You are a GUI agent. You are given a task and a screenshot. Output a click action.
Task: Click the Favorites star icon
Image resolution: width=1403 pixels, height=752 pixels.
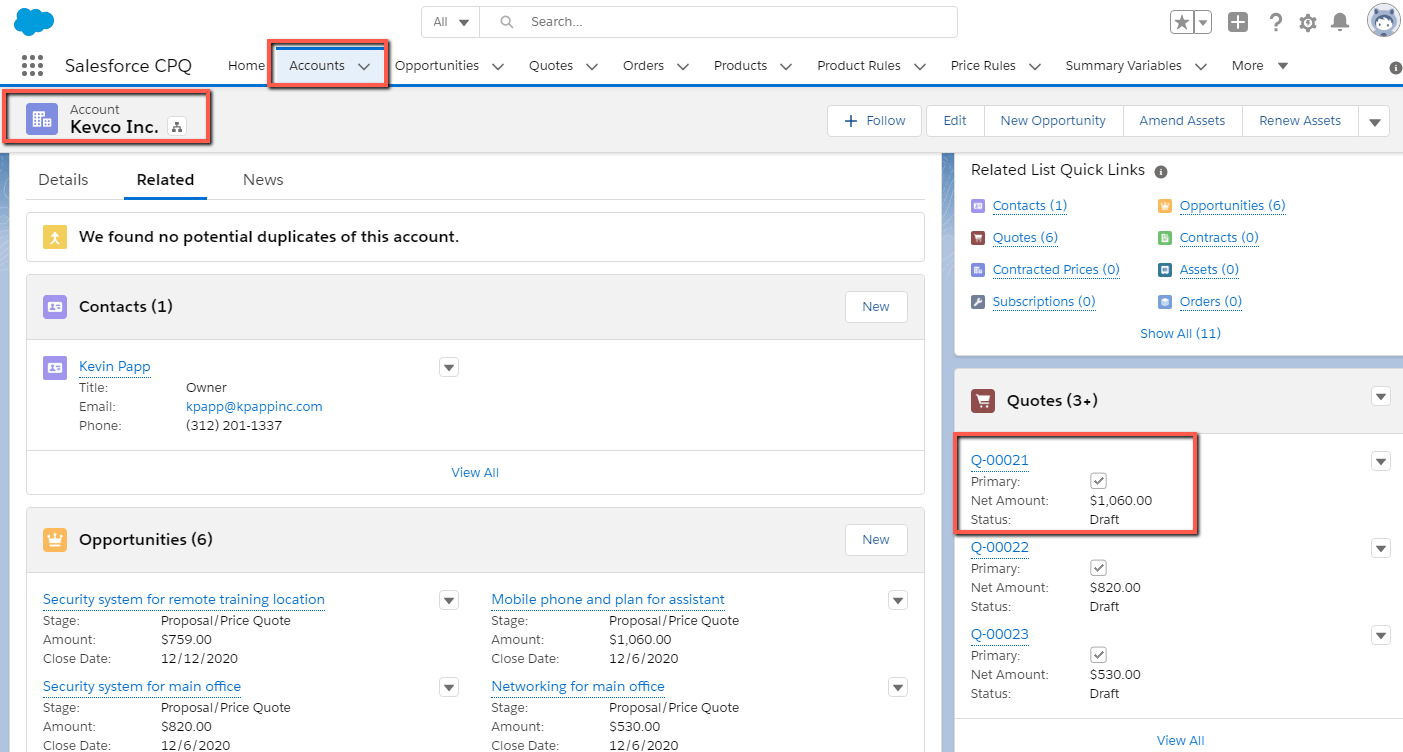click(1181, 22)
